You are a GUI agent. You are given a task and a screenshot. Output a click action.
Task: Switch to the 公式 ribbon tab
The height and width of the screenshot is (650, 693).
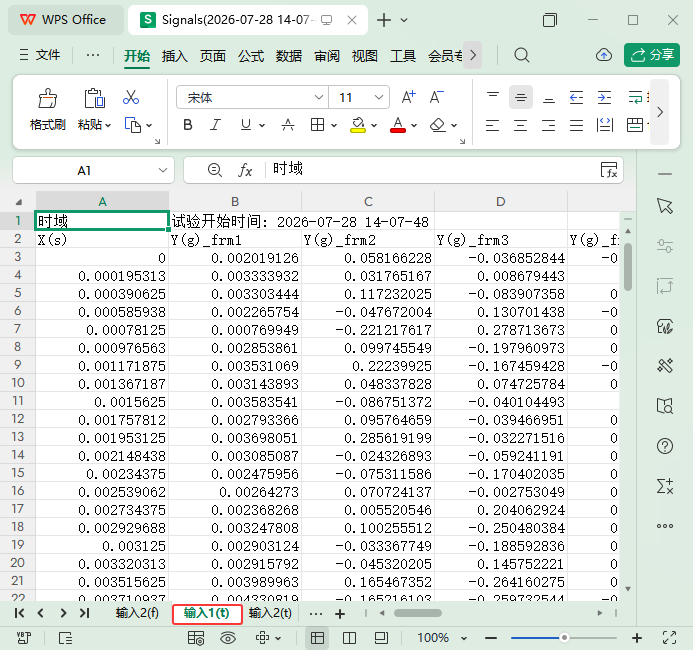click(251, 56)
